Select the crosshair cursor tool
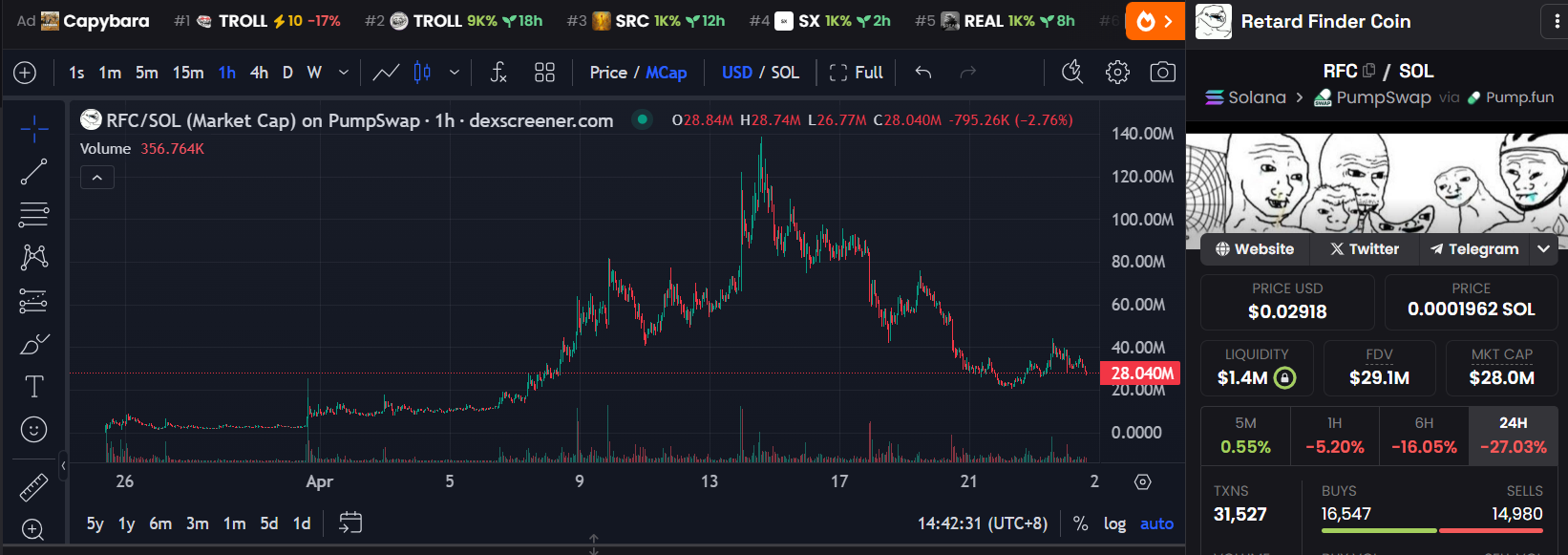Image resolution: width=1568 pixels, height=555 pixels. (34, 128)
